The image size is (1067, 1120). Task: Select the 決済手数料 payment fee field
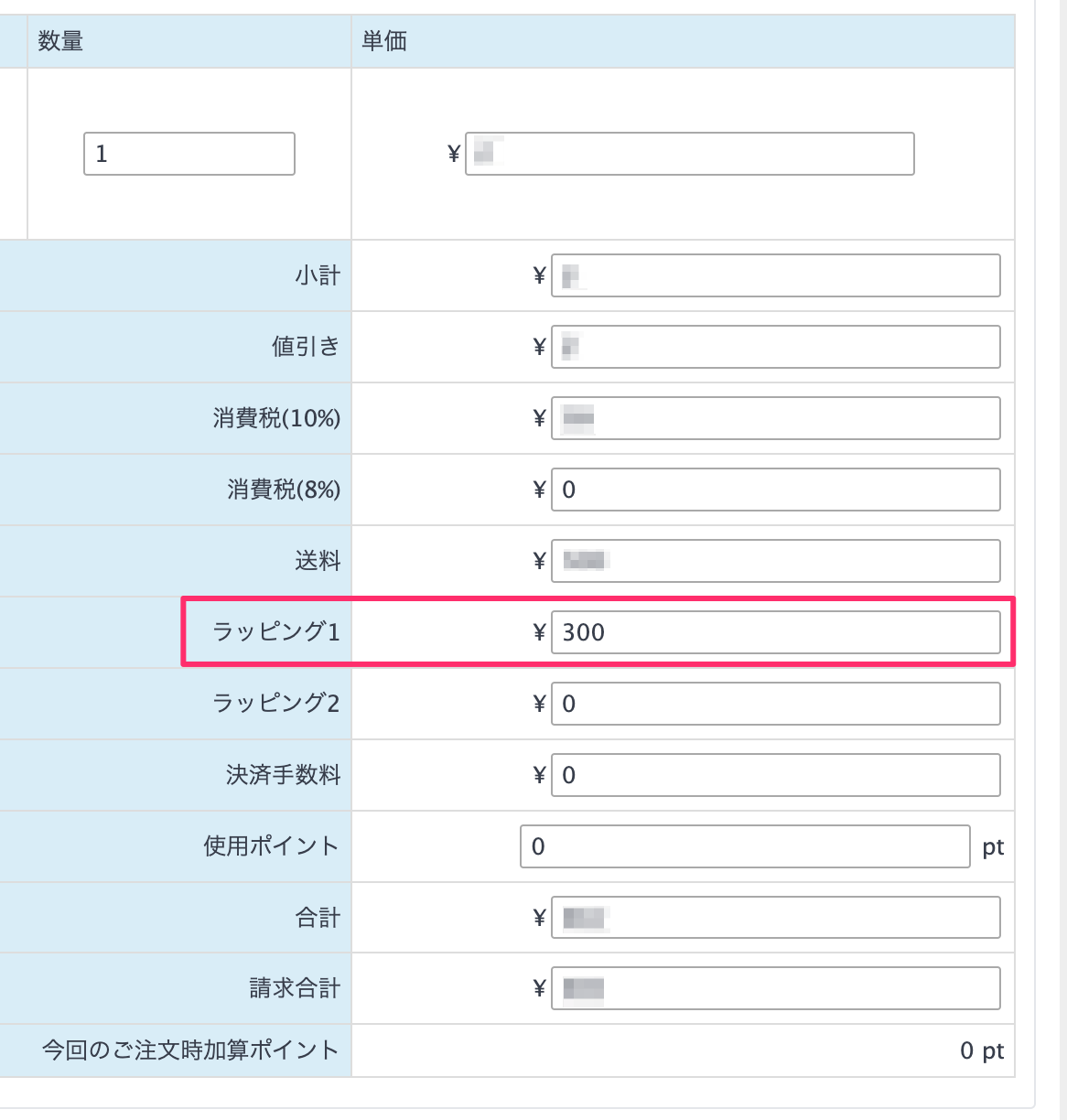(775, 775)
